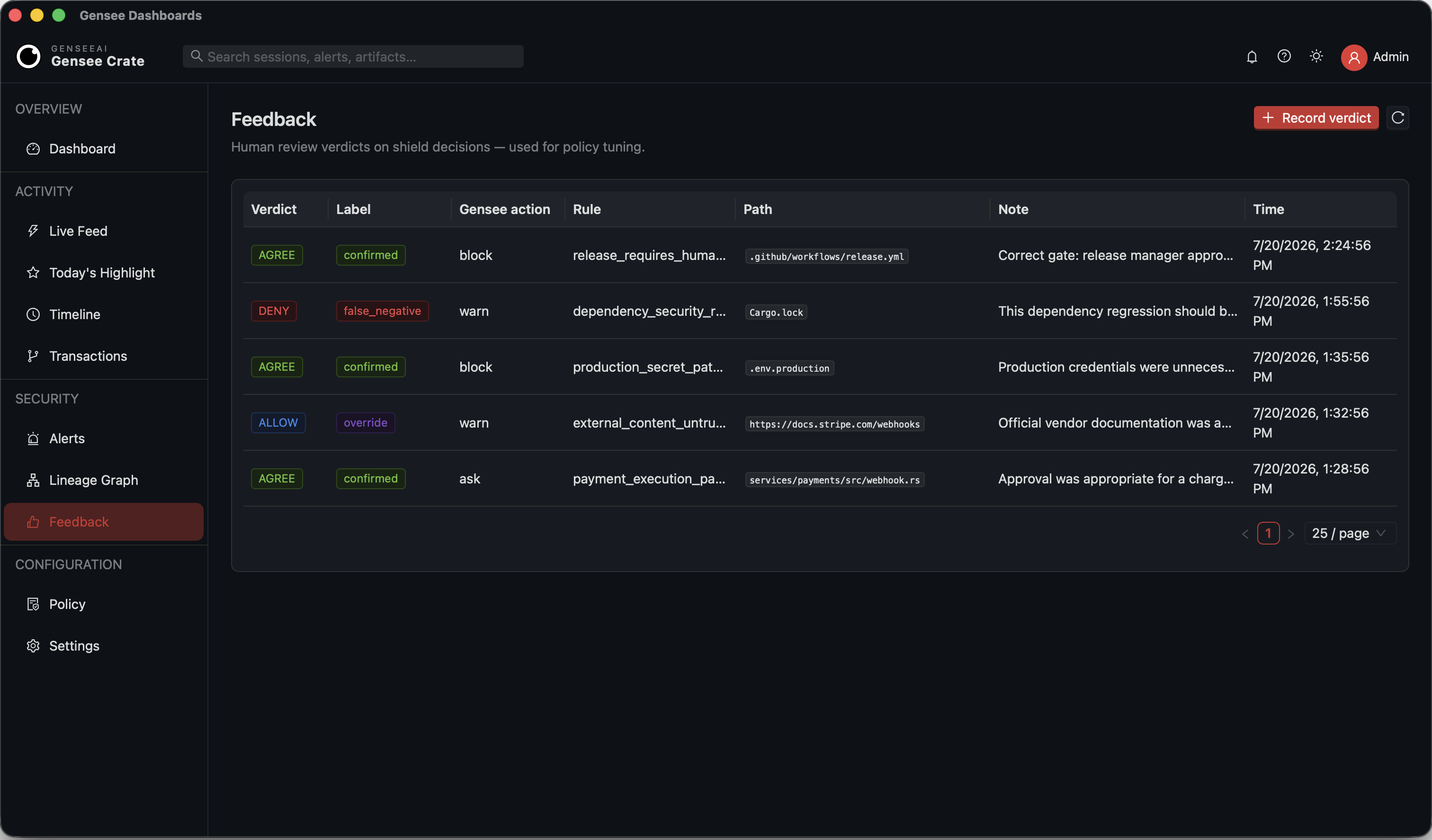Click the DENY verdict tag
Viewport: 1432px width, 840px height.
pyautogui.click(x=274, y=311)
